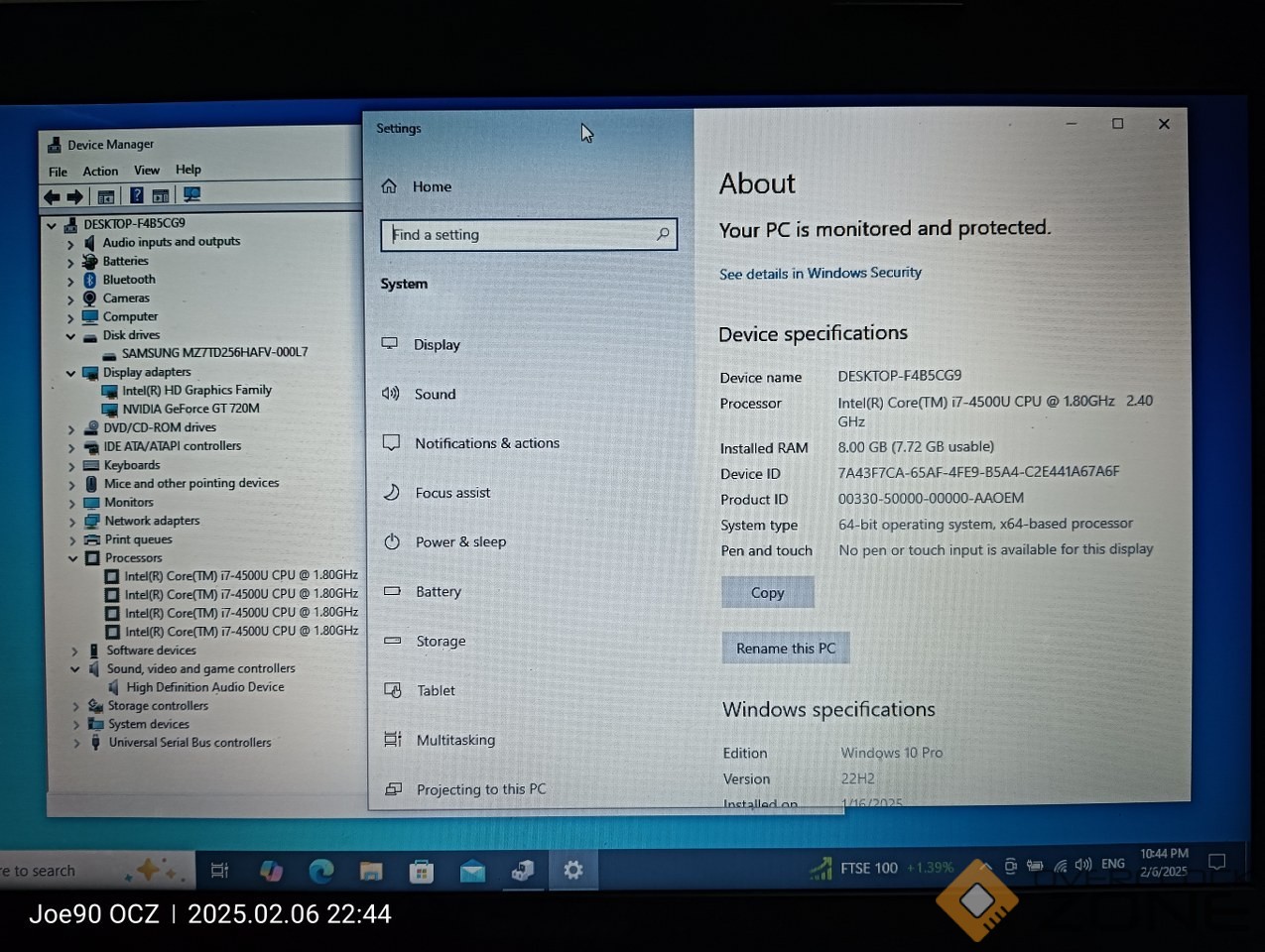The image size is (1265, 952).
Task: Open the FTSE 100 taskbar widget
Action: [882, 868]
